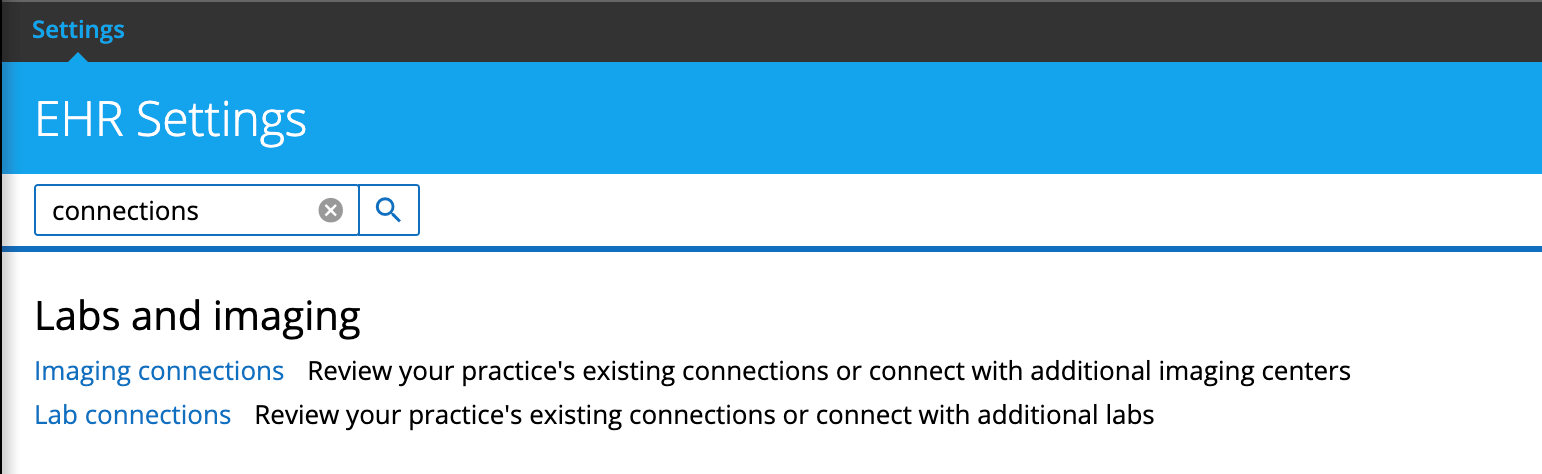Viewport: 1542px width, 474px height.
Task: Click the Labs and imaging heading
Action: (x=197, y=316)
